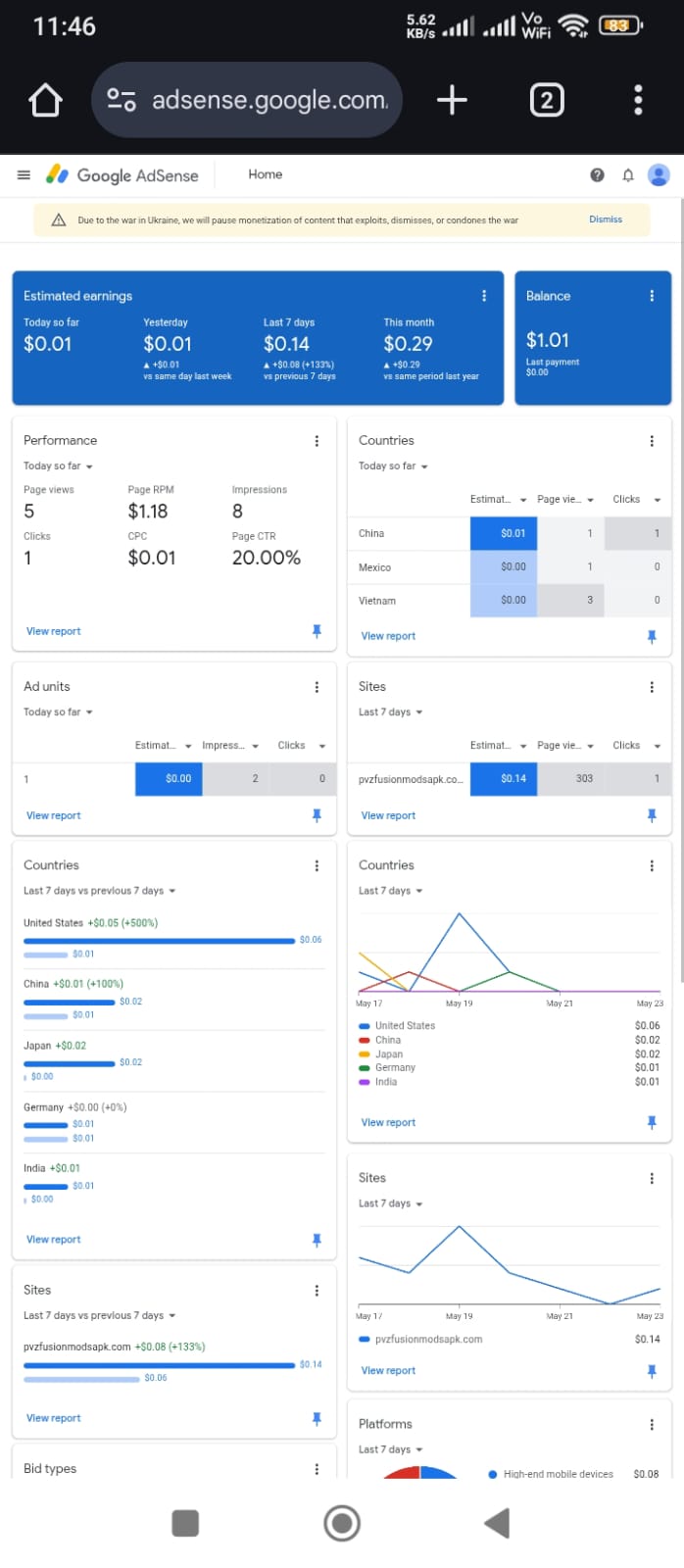Open the tab switcher showing 2 tabs
The width and height of the screenshot is (684, 1568).
coord(547,100)
